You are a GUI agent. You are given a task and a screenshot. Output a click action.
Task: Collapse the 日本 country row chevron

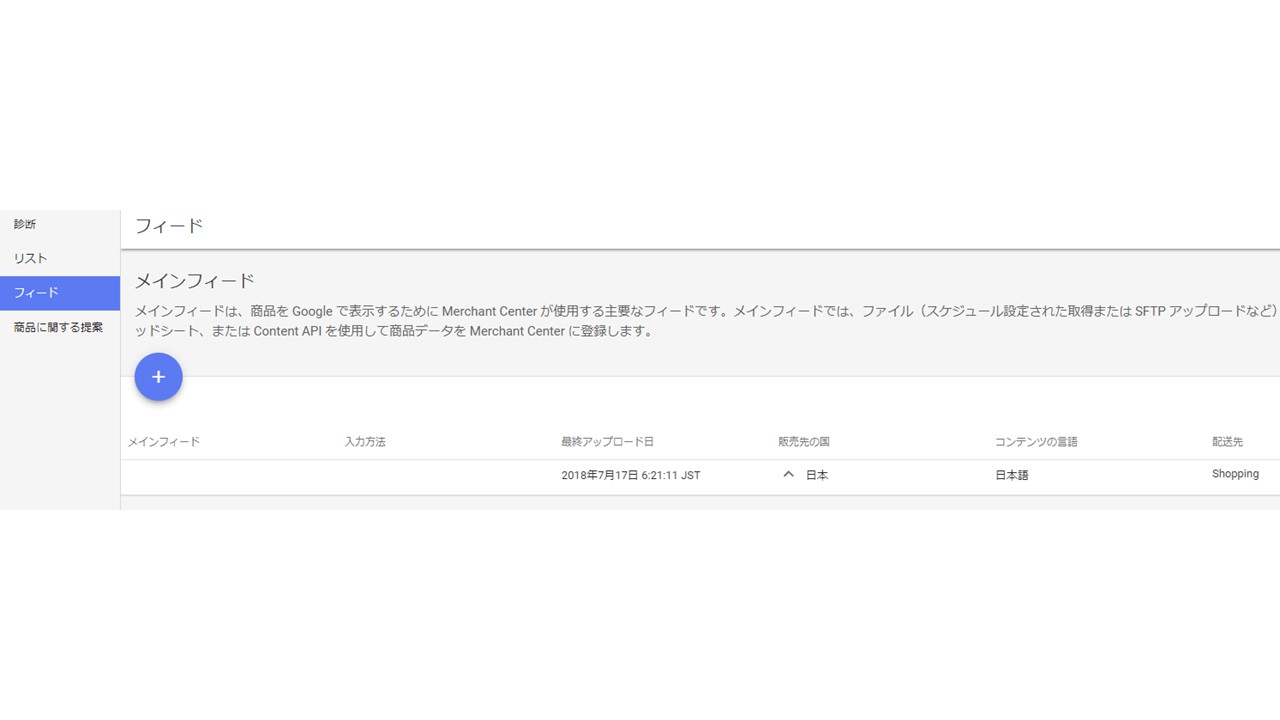[x=788, y=475]
